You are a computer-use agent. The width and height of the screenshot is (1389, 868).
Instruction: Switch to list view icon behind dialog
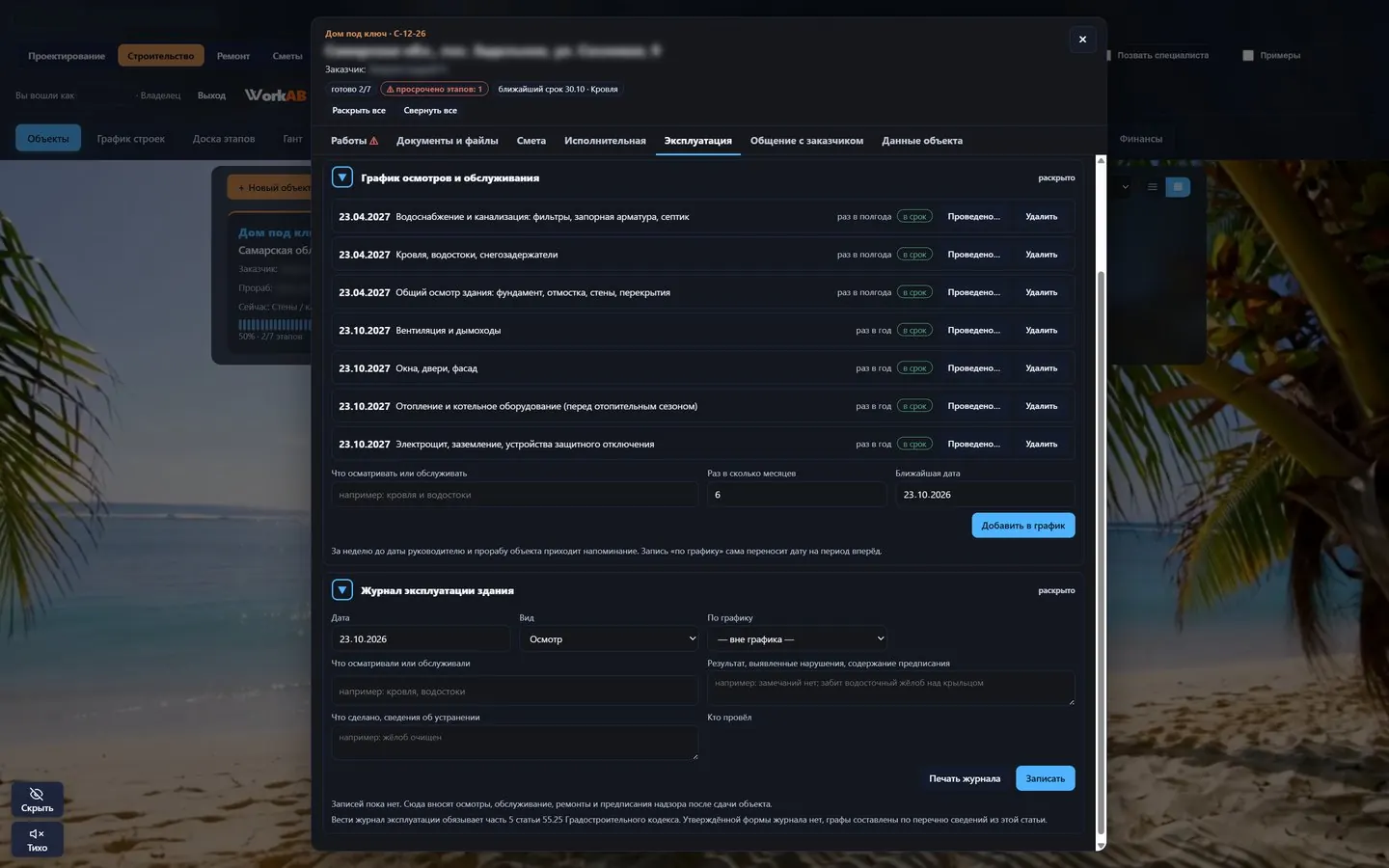pos(1152,187)
